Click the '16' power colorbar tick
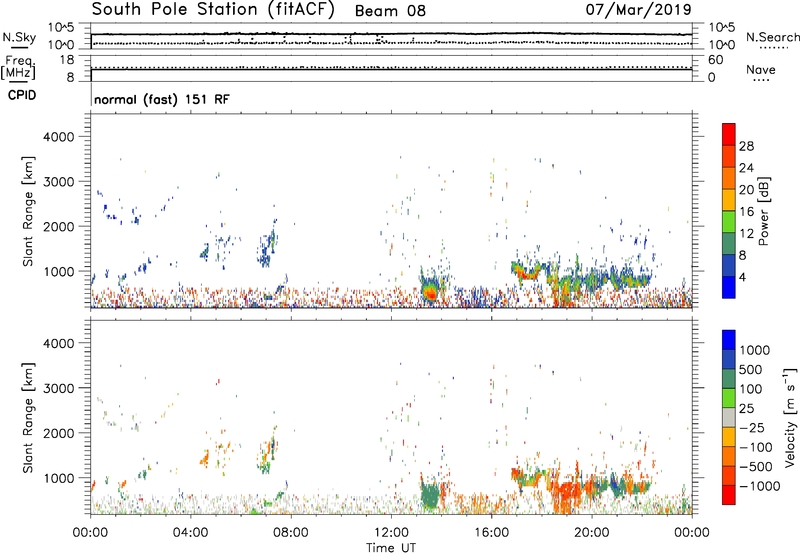The height and width of the screenshot is (554, 800). (746, 212)
